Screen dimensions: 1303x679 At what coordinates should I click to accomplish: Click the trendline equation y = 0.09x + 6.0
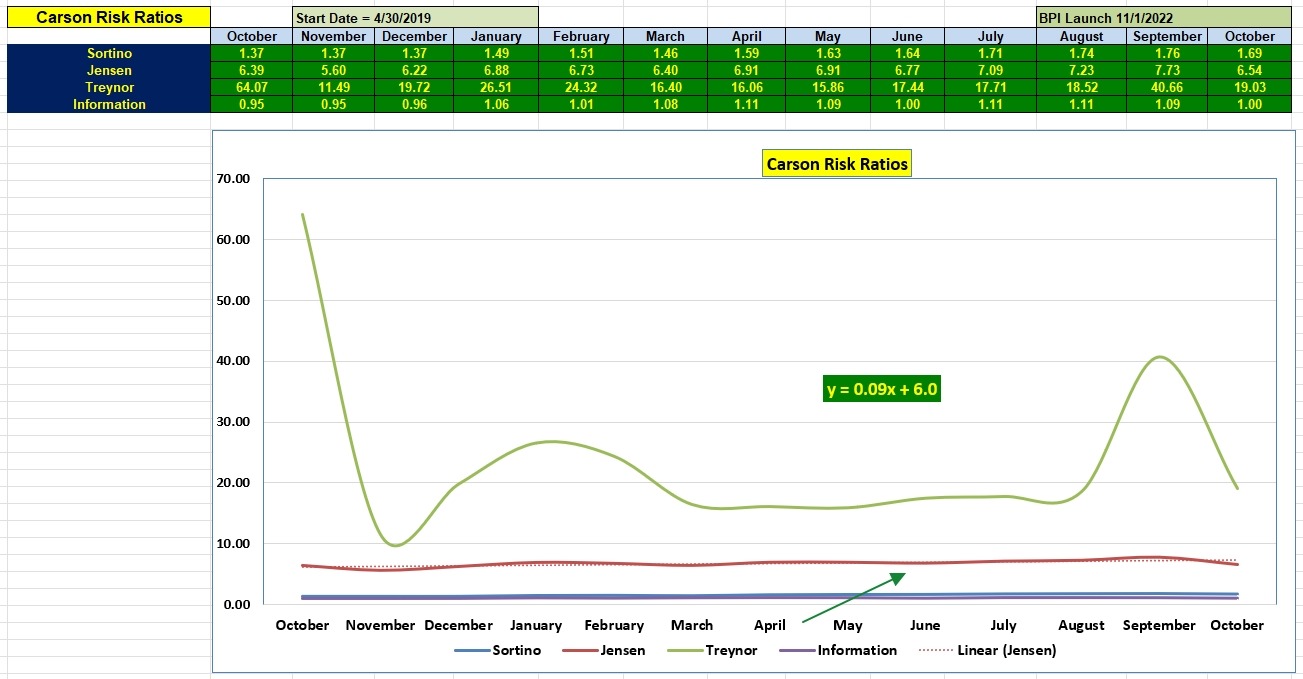click(x=882, y=389)
